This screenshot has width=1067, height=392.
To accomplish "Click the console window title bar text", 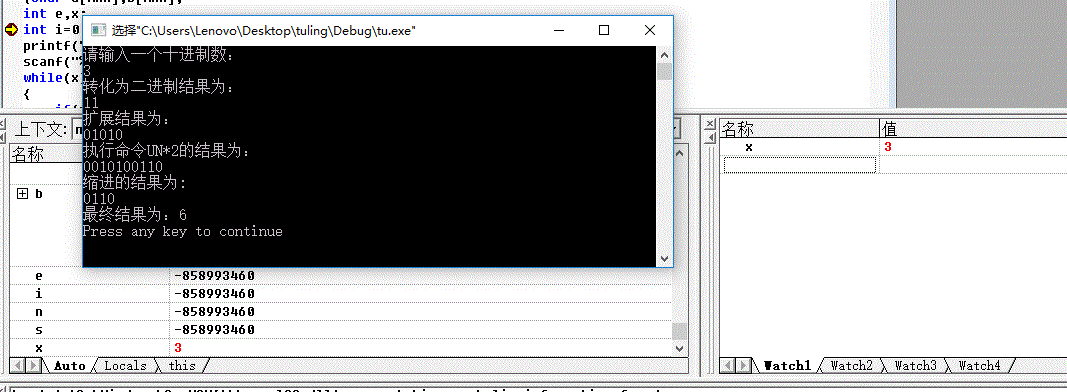I will pos(263,31).
